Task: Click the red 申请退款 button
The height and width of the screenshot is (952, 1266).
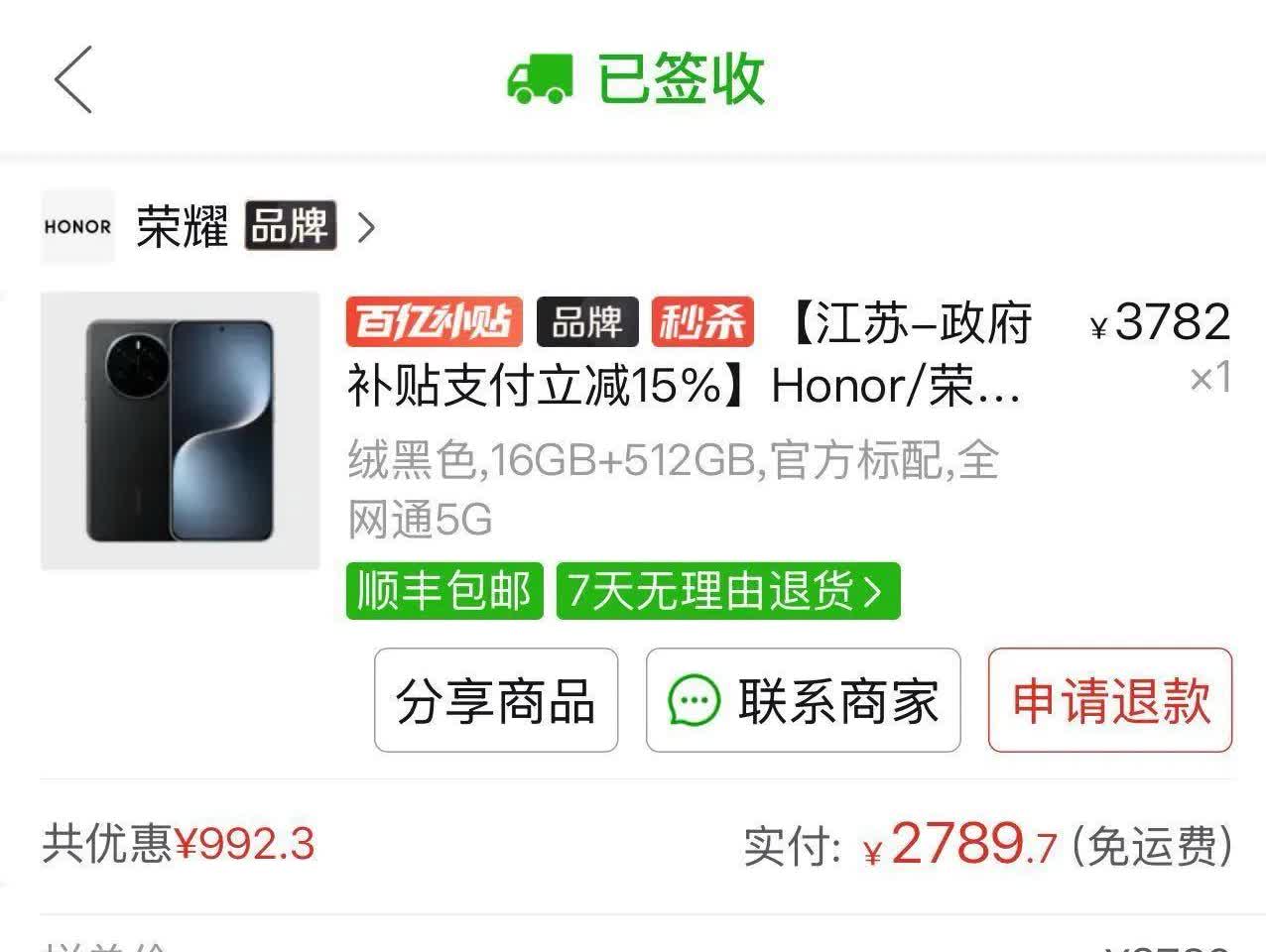Action: (1110, 700)
